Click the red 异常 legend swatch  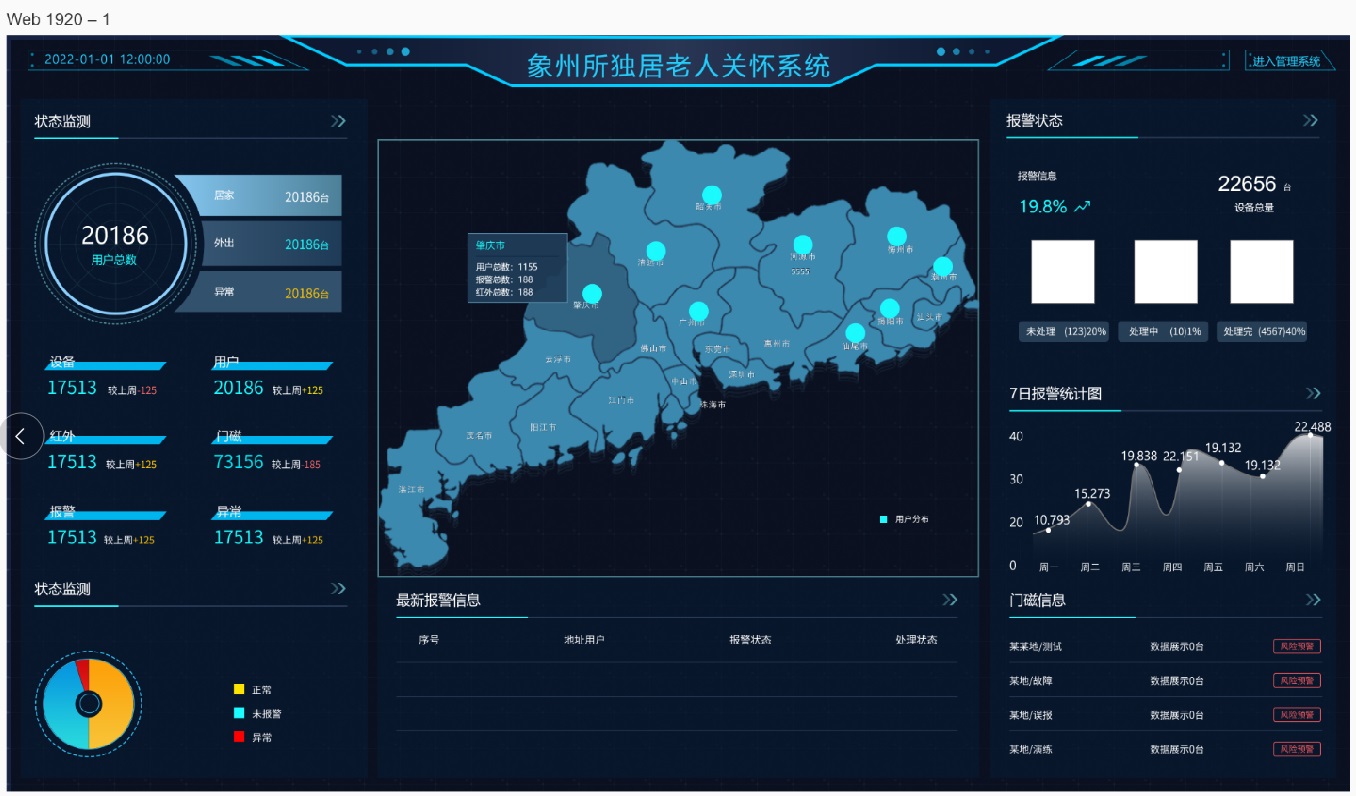(239, 737)
